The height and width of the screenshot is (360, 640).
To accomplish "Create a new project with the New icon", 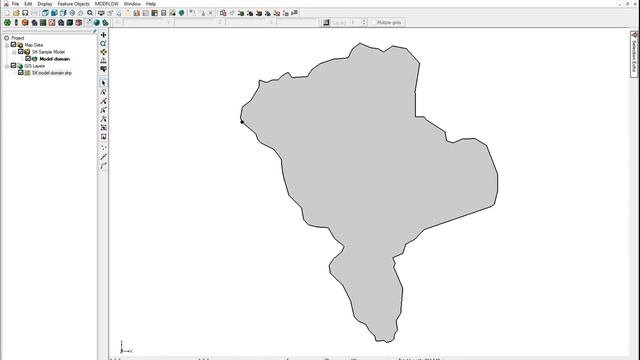I will click(7, 13).
